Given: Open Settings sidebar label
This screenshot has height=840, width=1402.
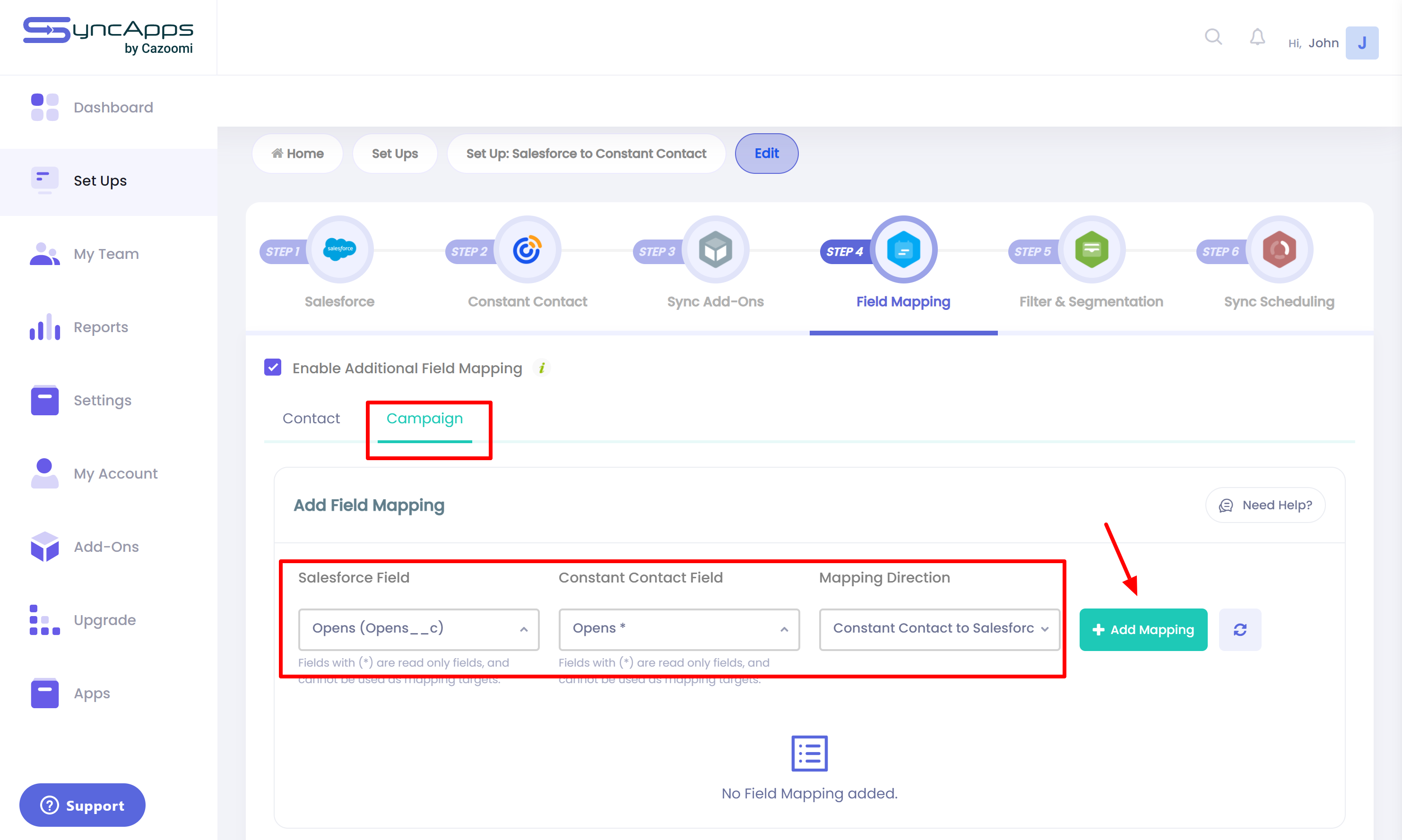Looking at the screenshot, I should click(103, 400).
